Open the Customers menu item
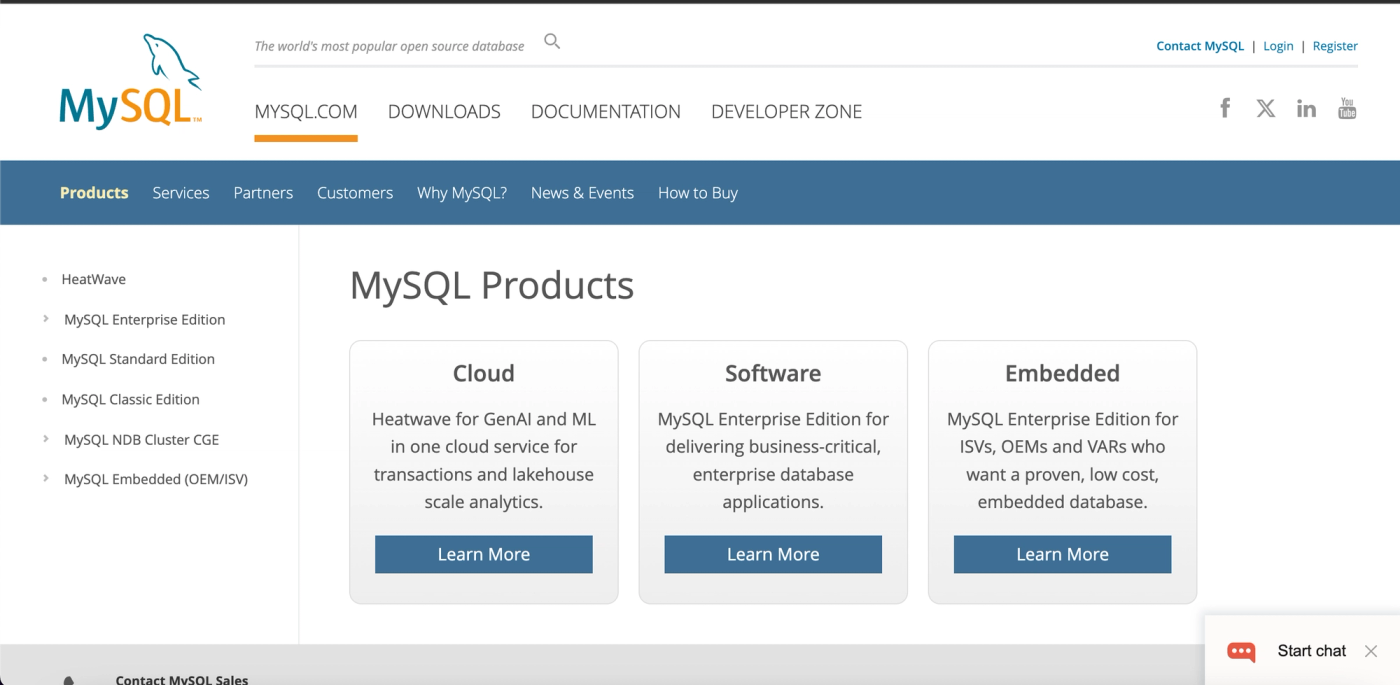 pyautogui.click(x=355, y=193)
